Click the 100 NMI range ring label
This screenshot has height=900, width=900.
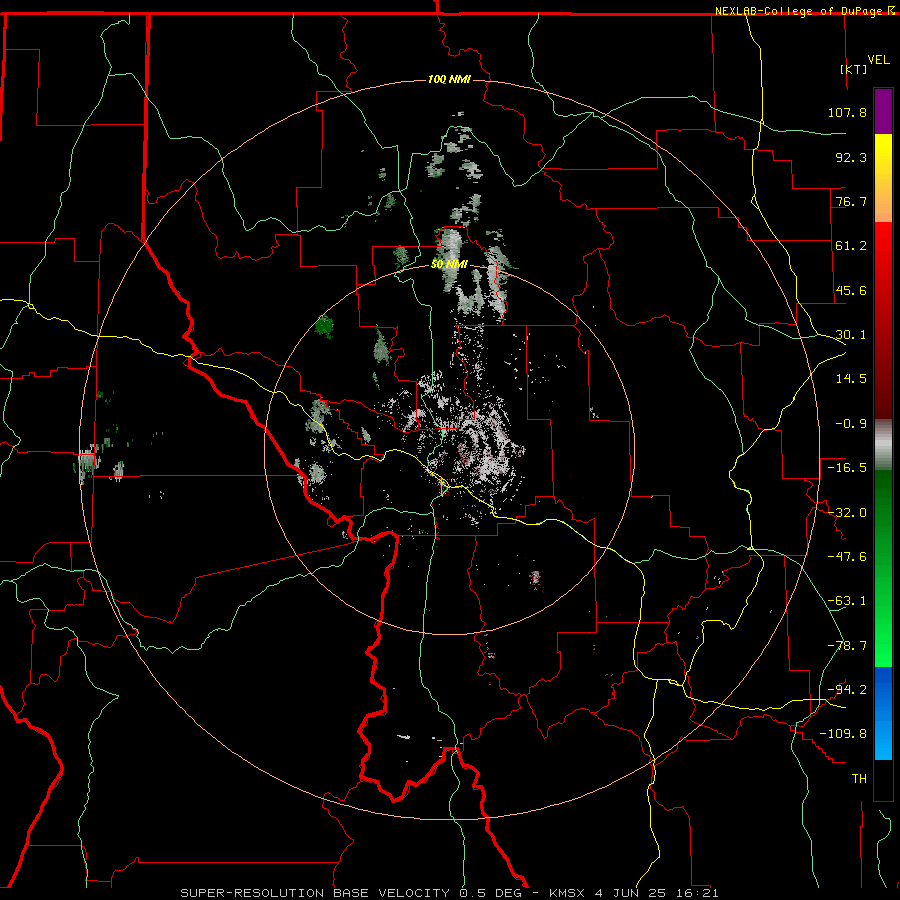tap(449, 79)
